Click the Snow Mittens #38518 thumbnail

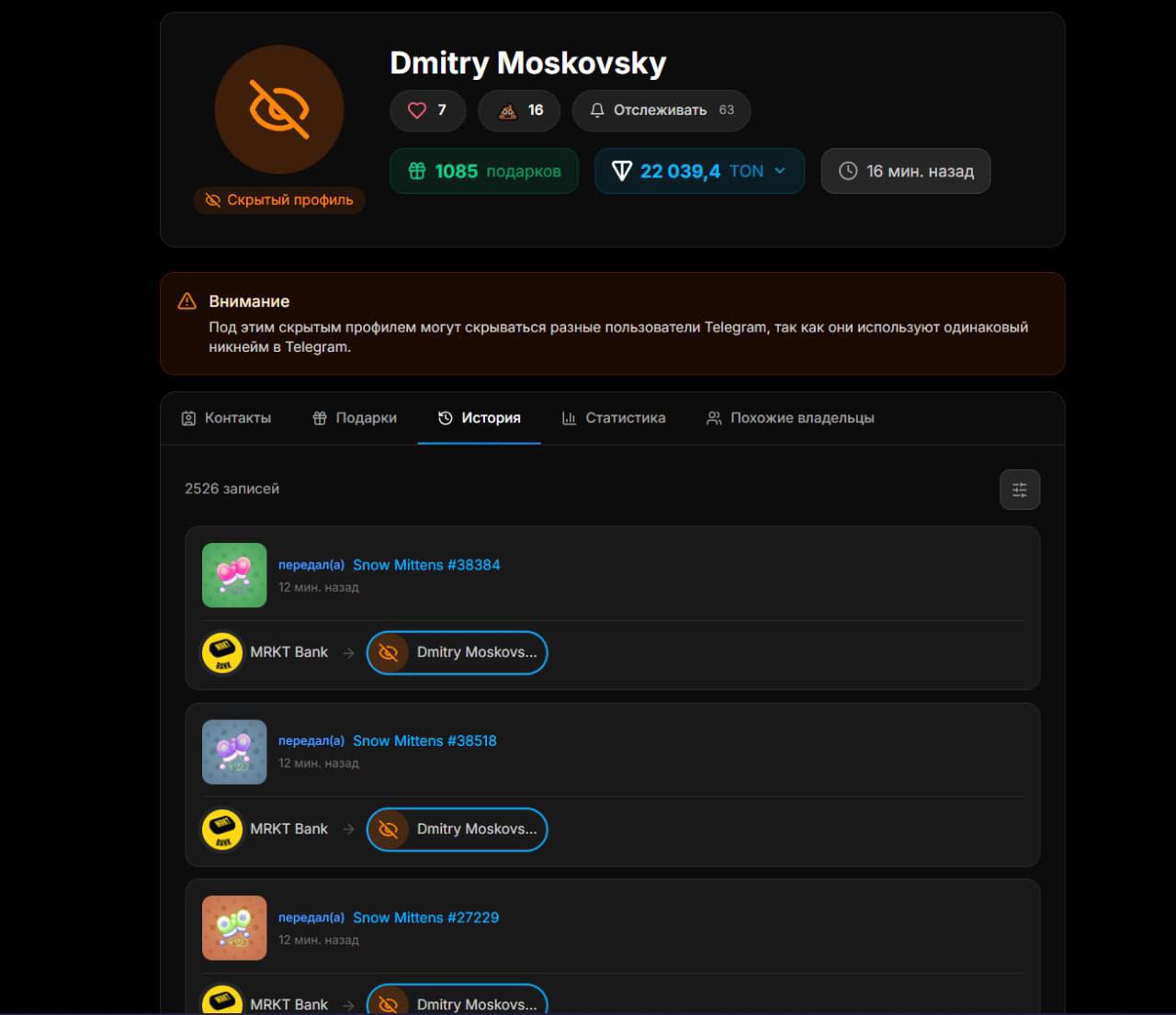[234, 751]
